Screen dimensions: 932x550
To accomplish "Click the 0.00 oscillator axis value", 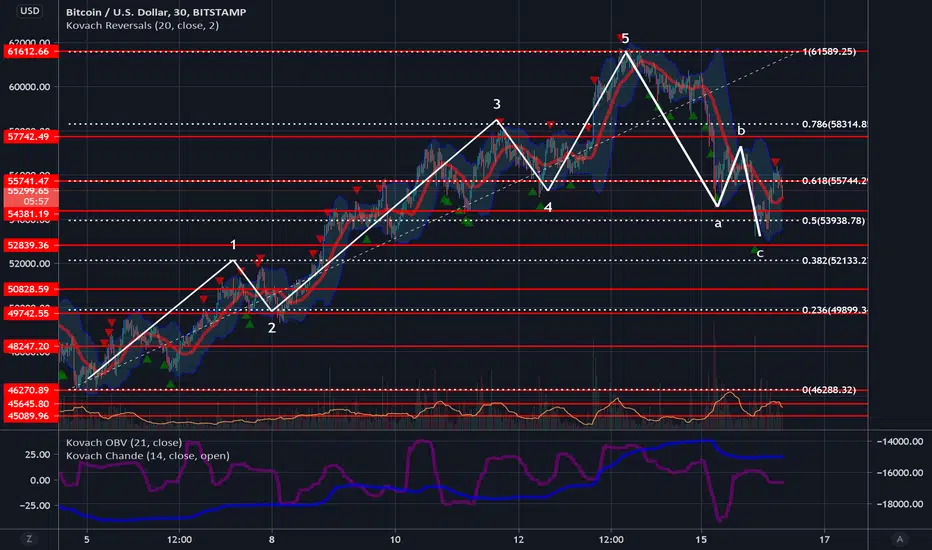I will coord(40,480).
